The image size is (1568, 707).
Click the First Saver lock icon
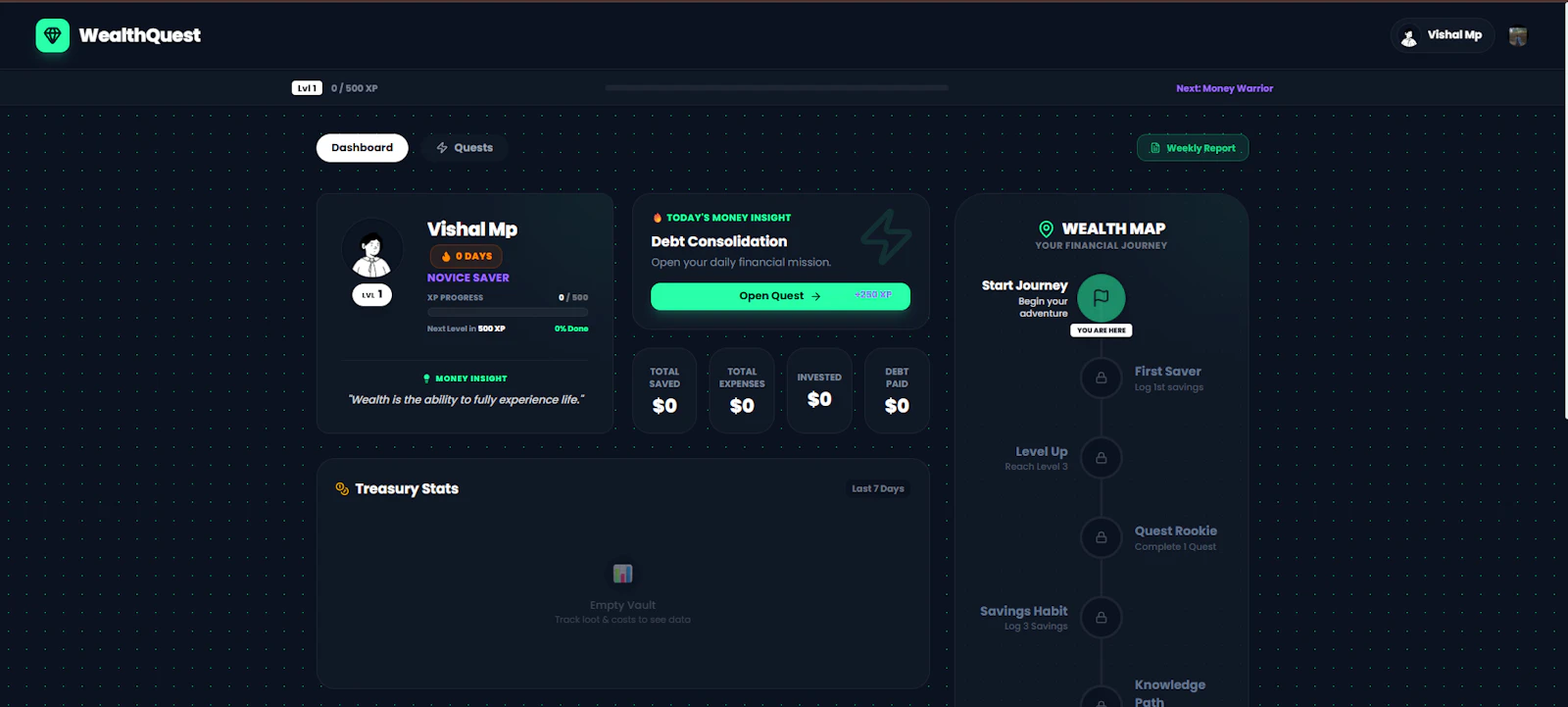(x=1101, y=378)
